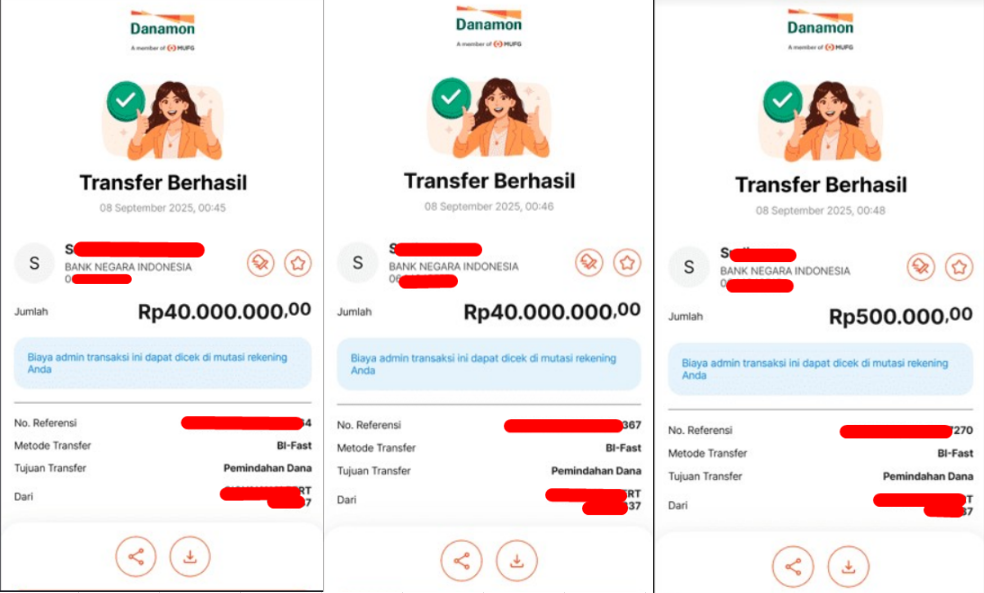Click the Biaya admin notice, 00:48 receipt

click(x=820, y=369)
